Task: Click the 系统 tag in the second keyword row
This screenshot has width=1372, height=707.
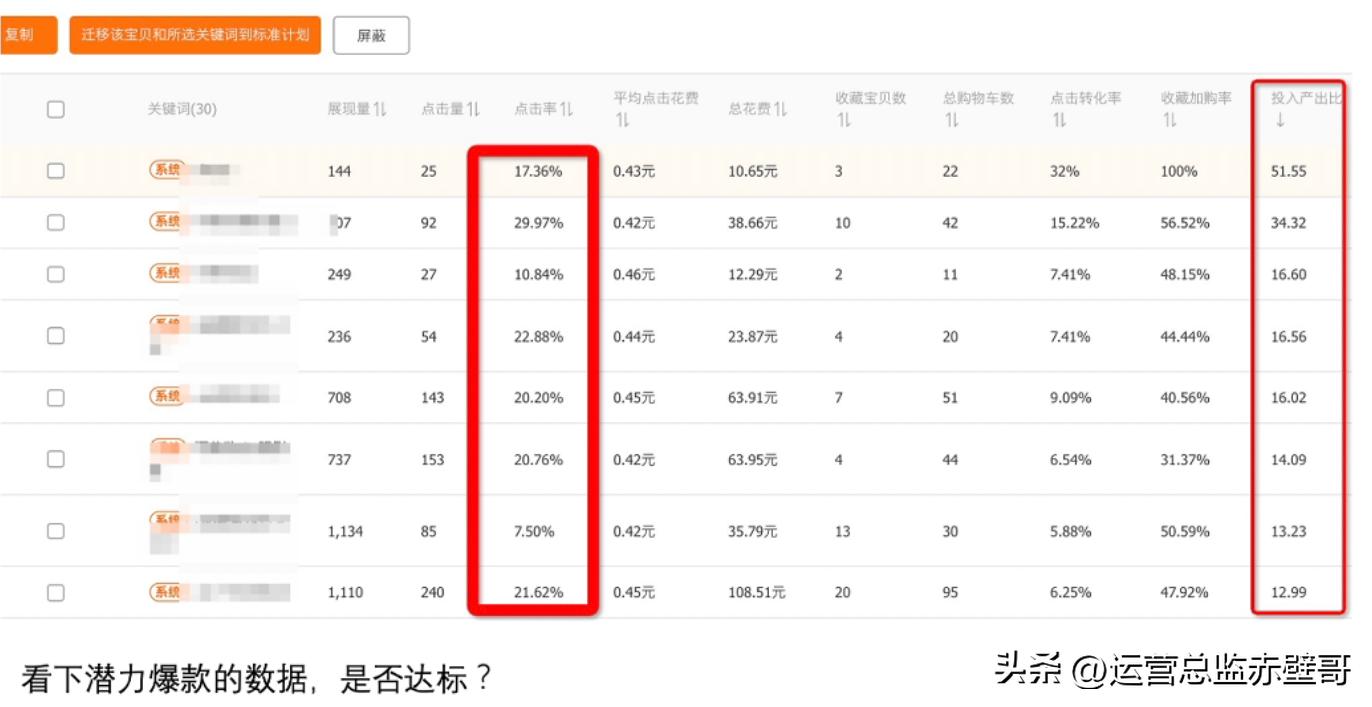Action: 166,222
